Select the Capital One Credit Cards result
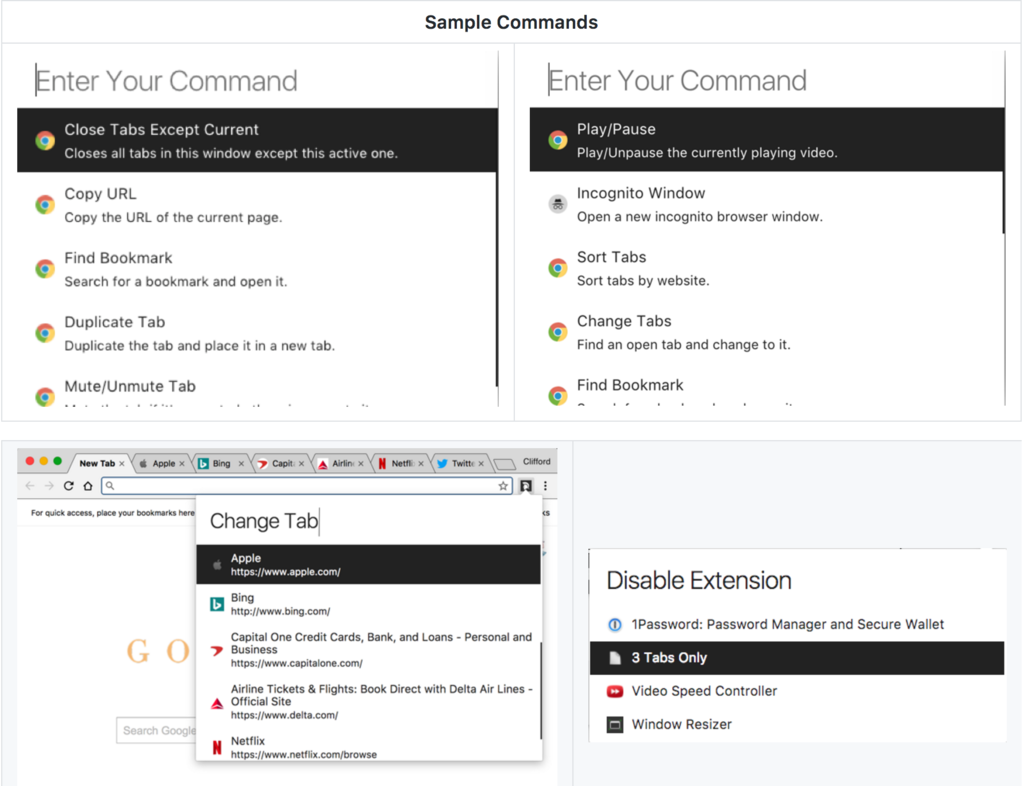This screenshot has width=1024, height=786. (x=369, y=650)
